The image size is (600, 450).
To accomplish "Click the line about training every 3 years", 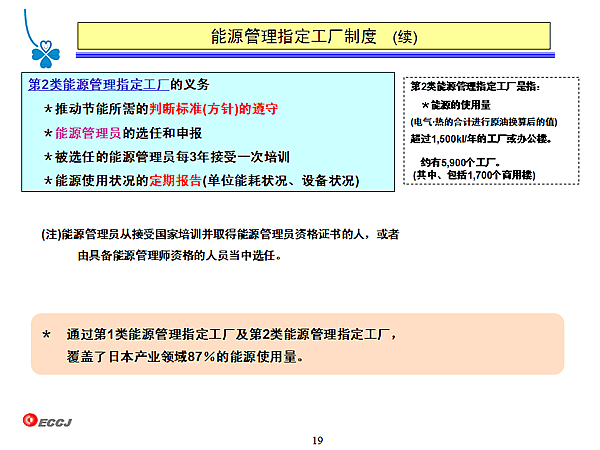I will coord(167,157).
